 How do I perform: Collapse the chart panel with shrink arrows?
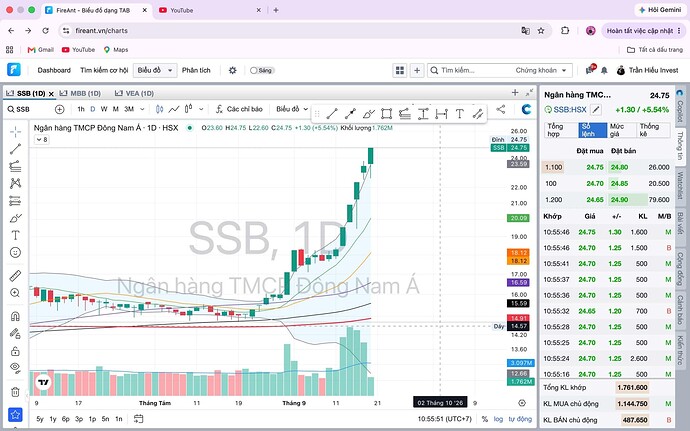coord(529,92)
